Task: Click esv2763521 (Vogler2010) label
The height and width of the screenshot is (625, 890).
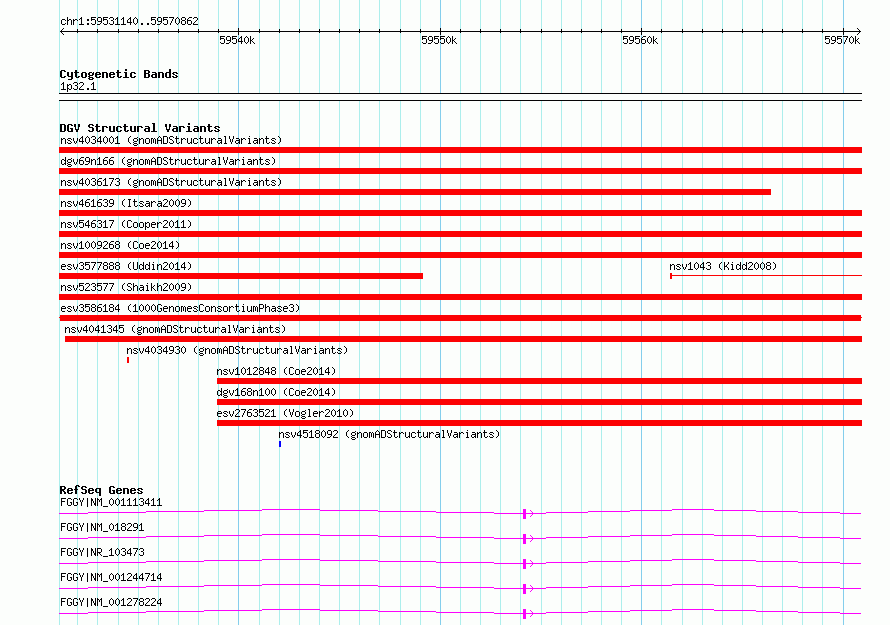Action: tap(285, 413)
